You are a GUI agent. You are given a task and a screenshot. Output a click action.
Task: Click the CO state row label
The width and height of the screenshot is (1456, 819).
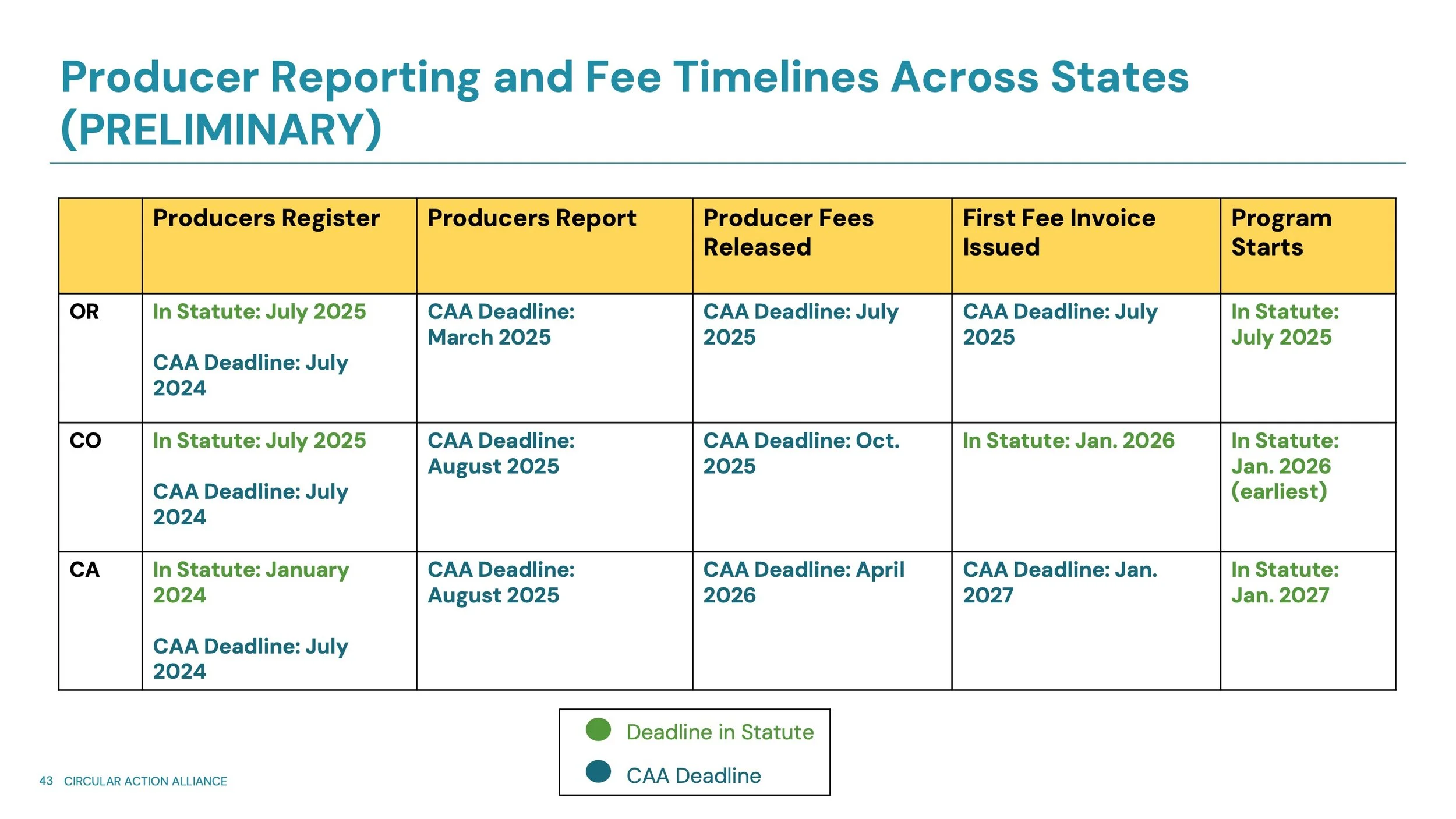point(85,441)
